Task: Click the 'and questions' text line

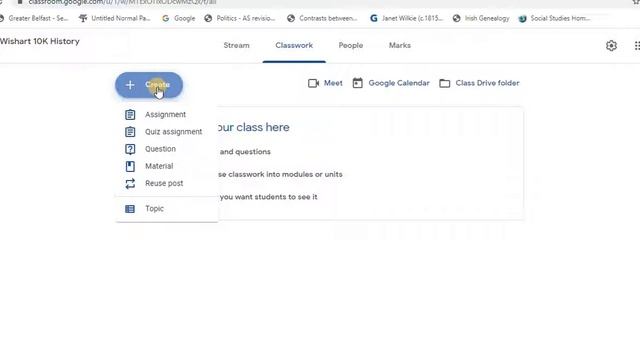Action: (245, 152)
